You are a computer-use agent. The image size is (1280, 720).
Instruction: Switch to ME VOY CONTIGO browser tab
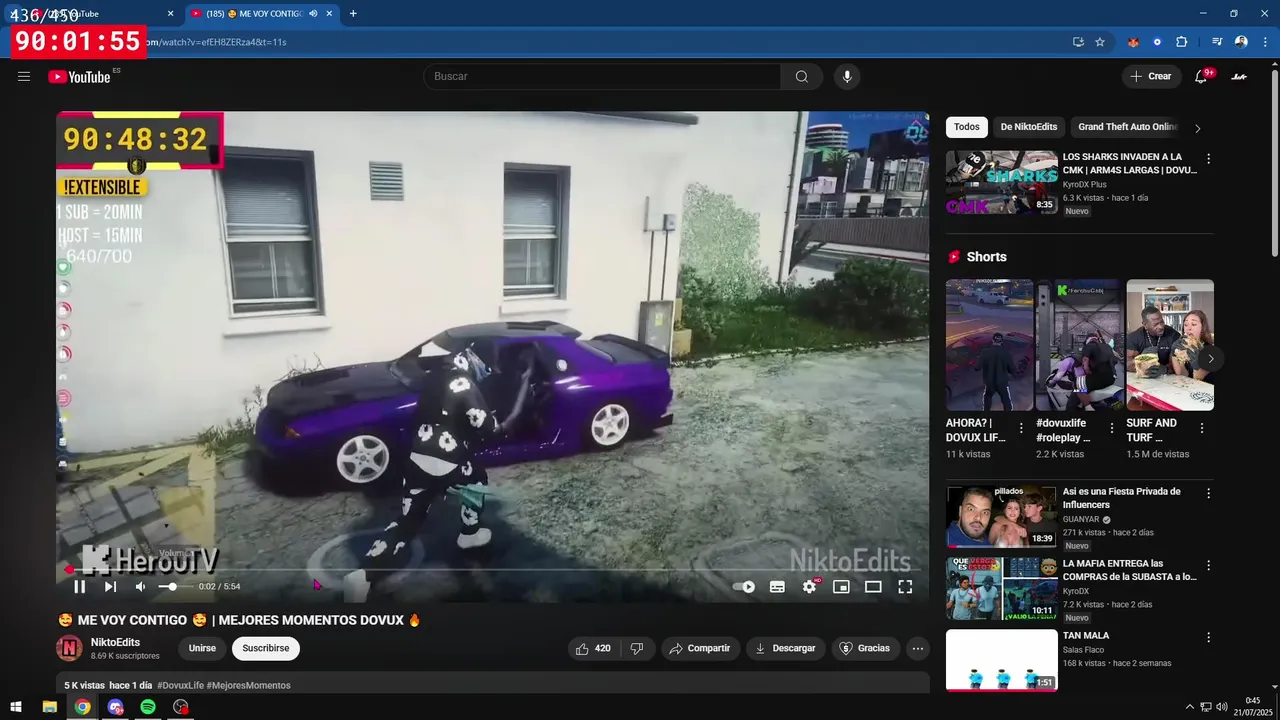point(260,14)
